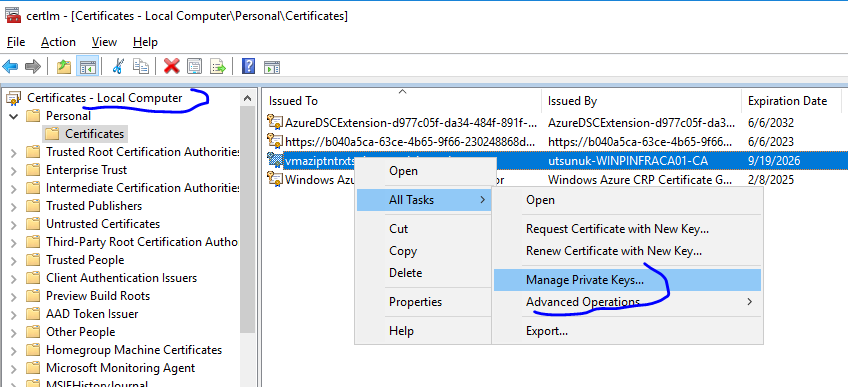Click the tree pane vertical scrollbar thumb
The image size is (848, 387).
248,220
